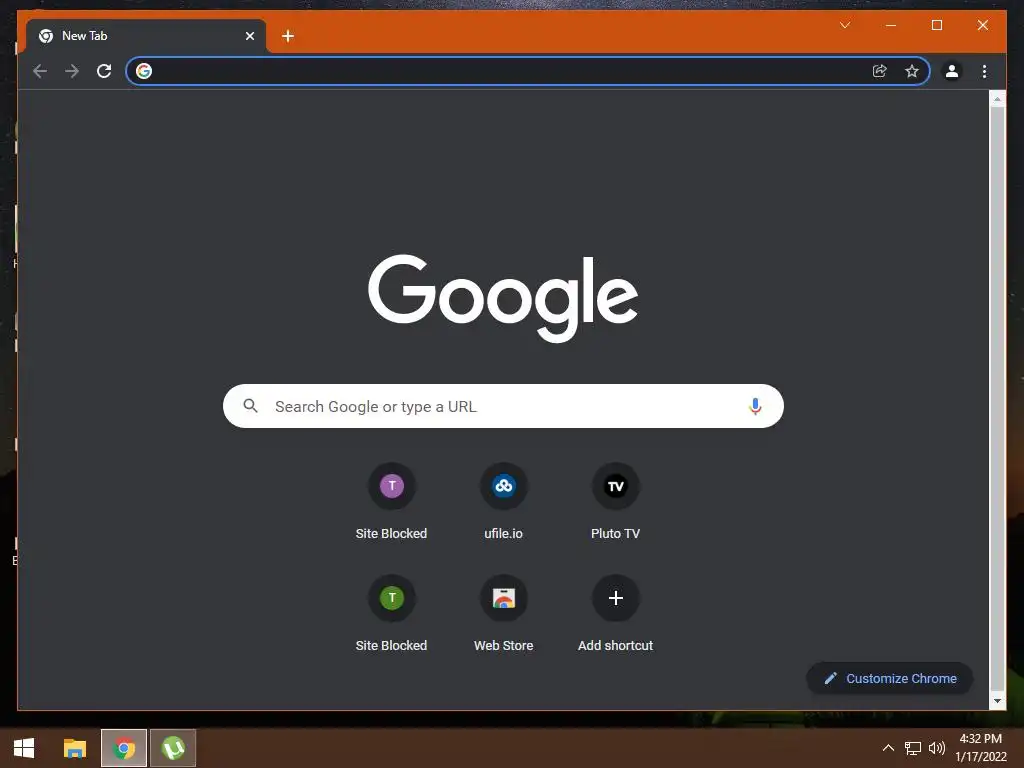This screenshot has height=768, width=1024.
Task: Click the Google icon in address bar
Action: coord(144,71)
